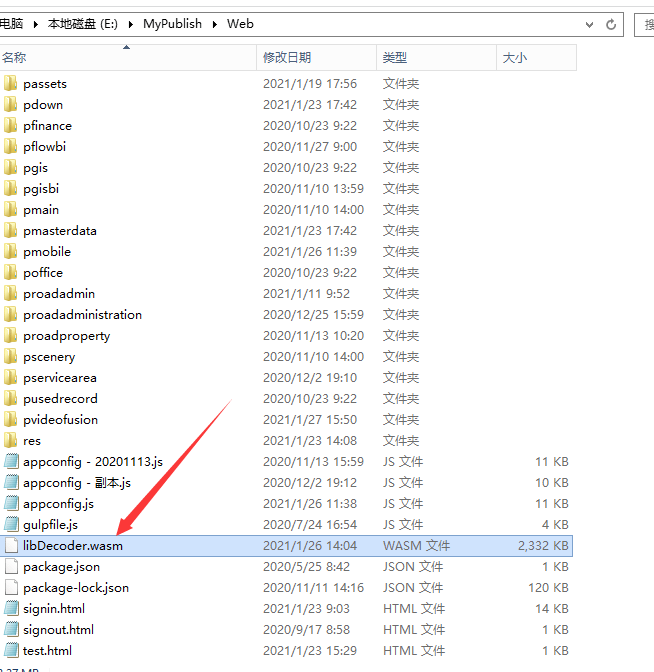Go to MyPublish in the address bar
This screenshot has height=672, width=654.
(x=172, y=24)
